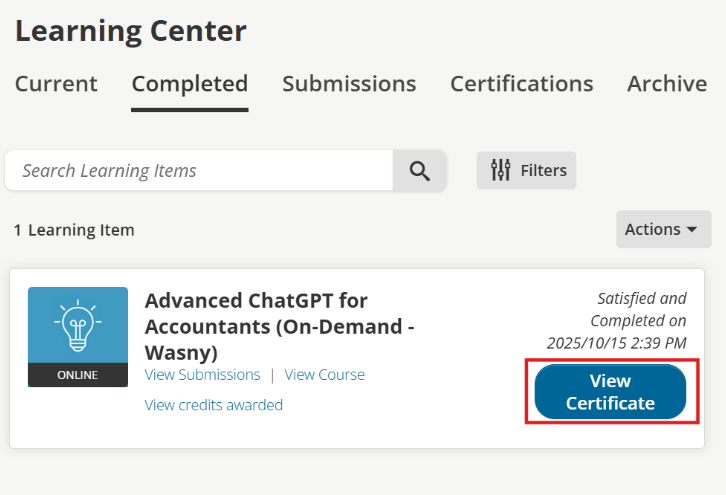Follow the View Course link
The height and width of the screenshot is (495, 726).
coord(324,375)
